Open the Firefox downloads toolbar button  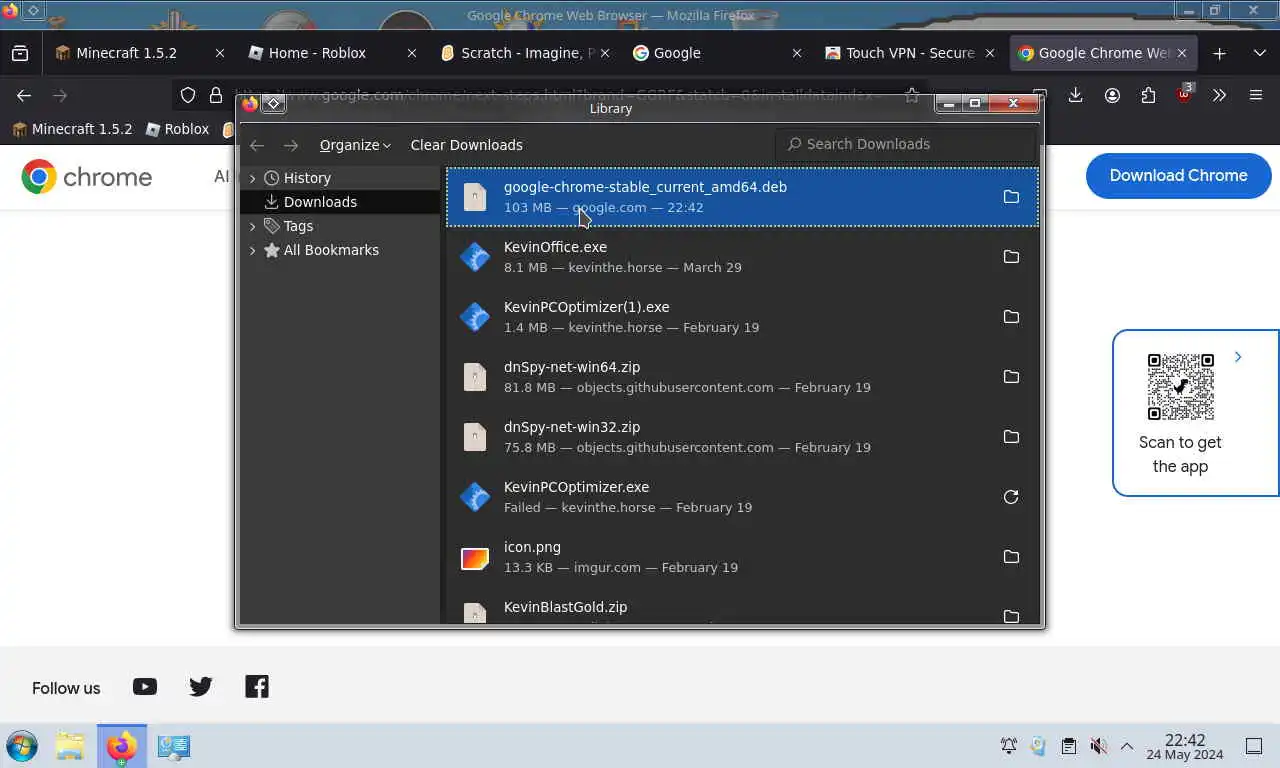click(1075, 95)
